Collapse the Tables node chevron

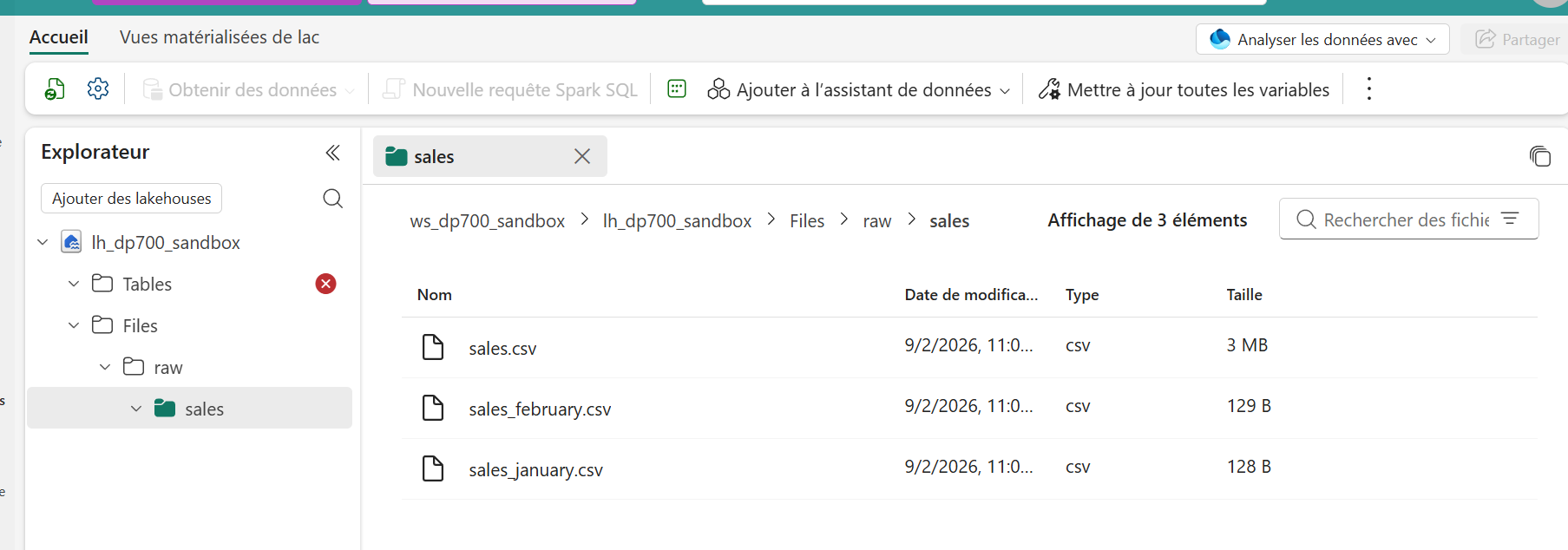tap(74, 284)
